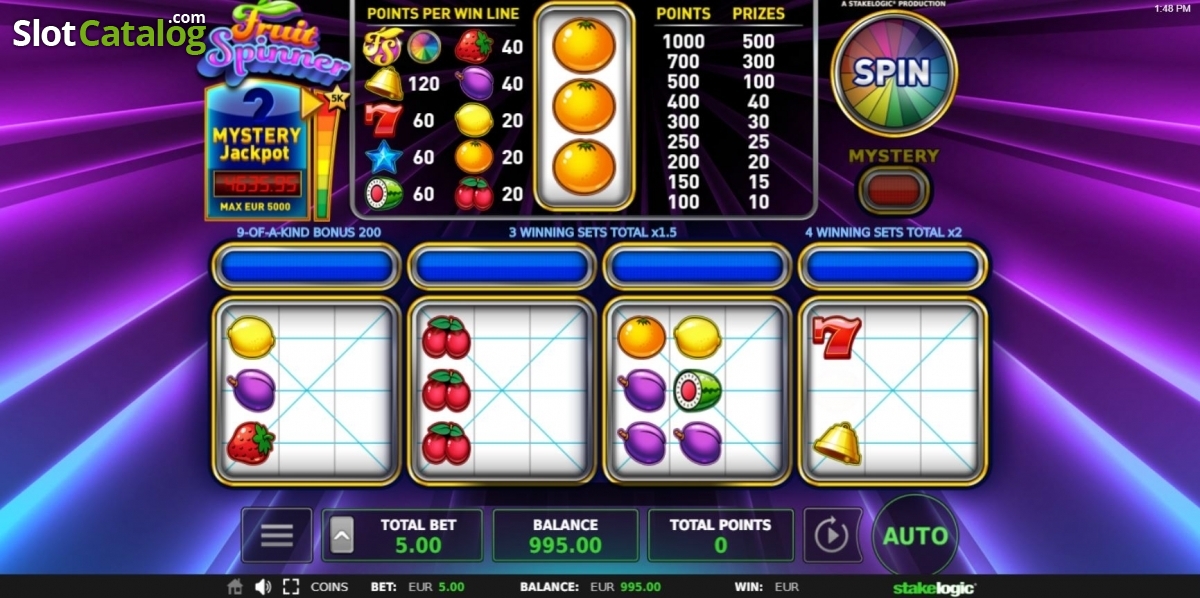Mute sound with the speaker icon
This screenshot has height=598, width=1200.
(263, 587)
